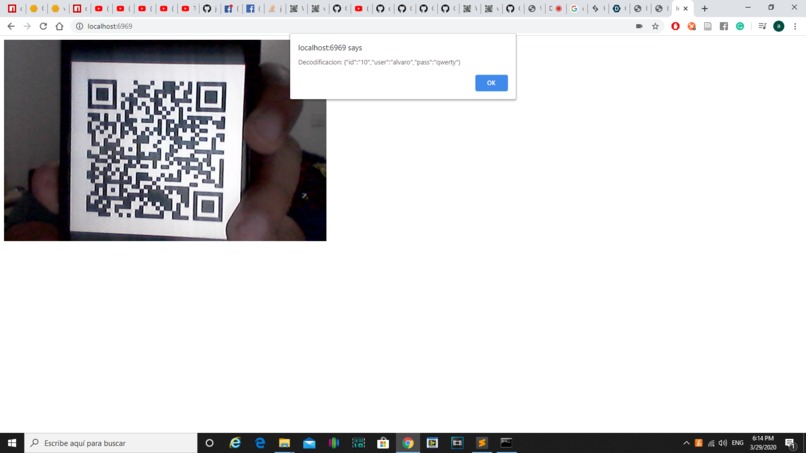The height and width of the screenshot is (453, 806).
Task: Open the Windows notification center
Action: coord(790,443)
